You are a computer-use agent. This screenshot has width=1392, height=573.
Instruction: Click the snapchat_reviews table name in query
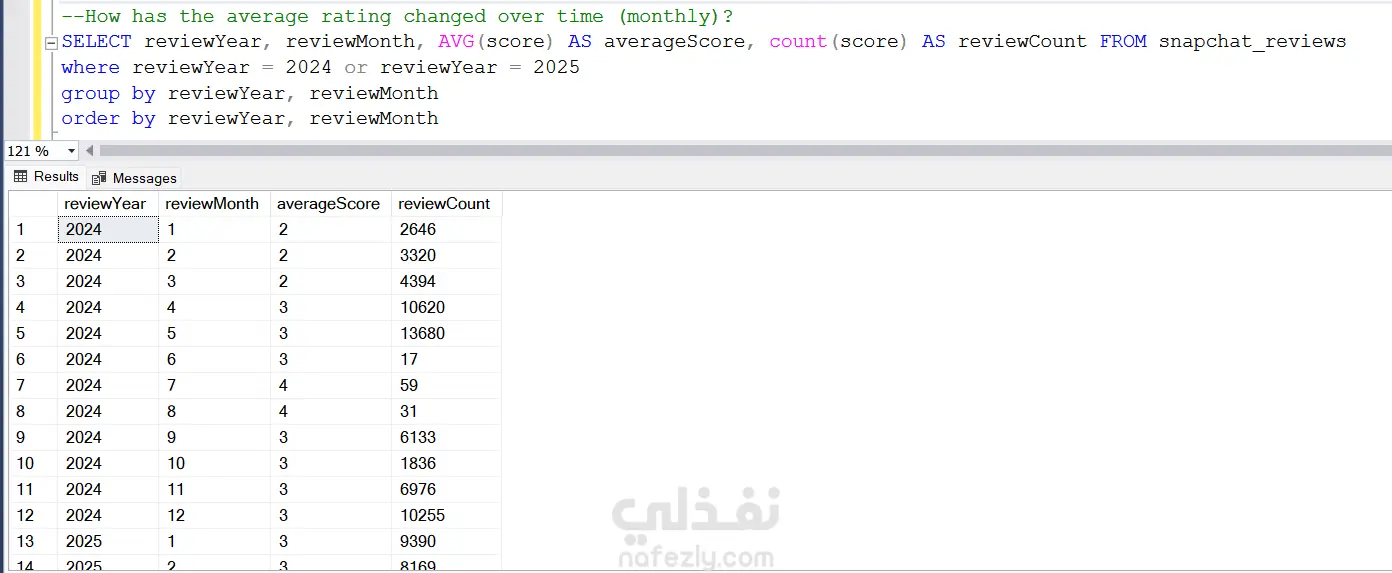point(1253,42)
